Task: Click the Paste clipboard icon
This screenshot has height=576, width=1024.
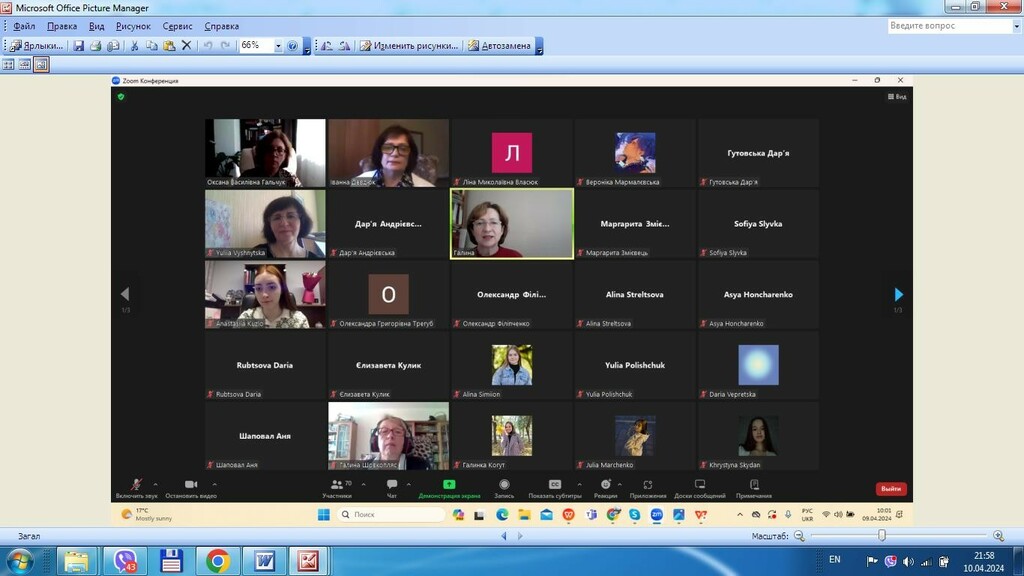Action: (169, 46)
